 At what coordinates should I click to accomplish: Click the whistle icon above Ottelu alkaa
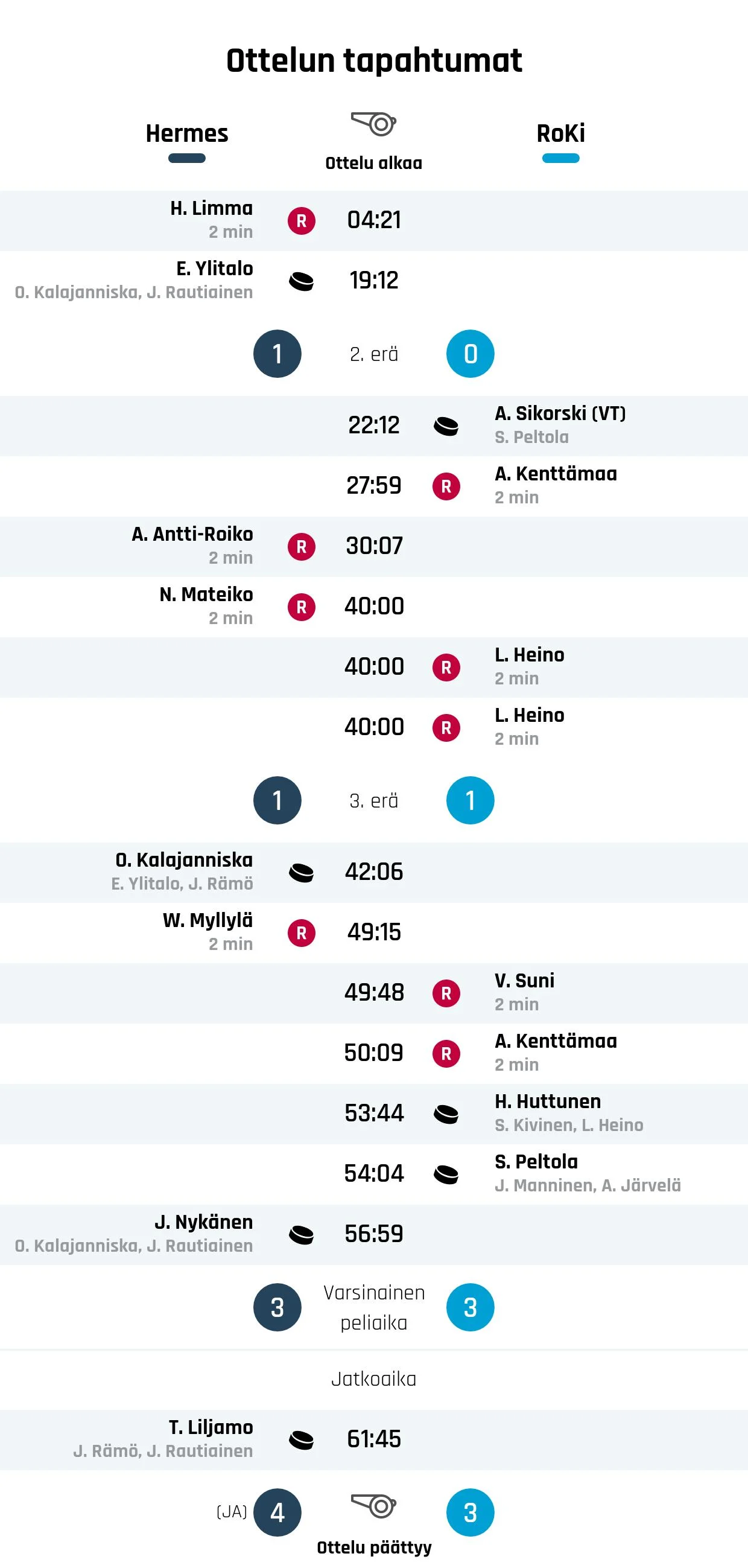[x=373, y=124]
